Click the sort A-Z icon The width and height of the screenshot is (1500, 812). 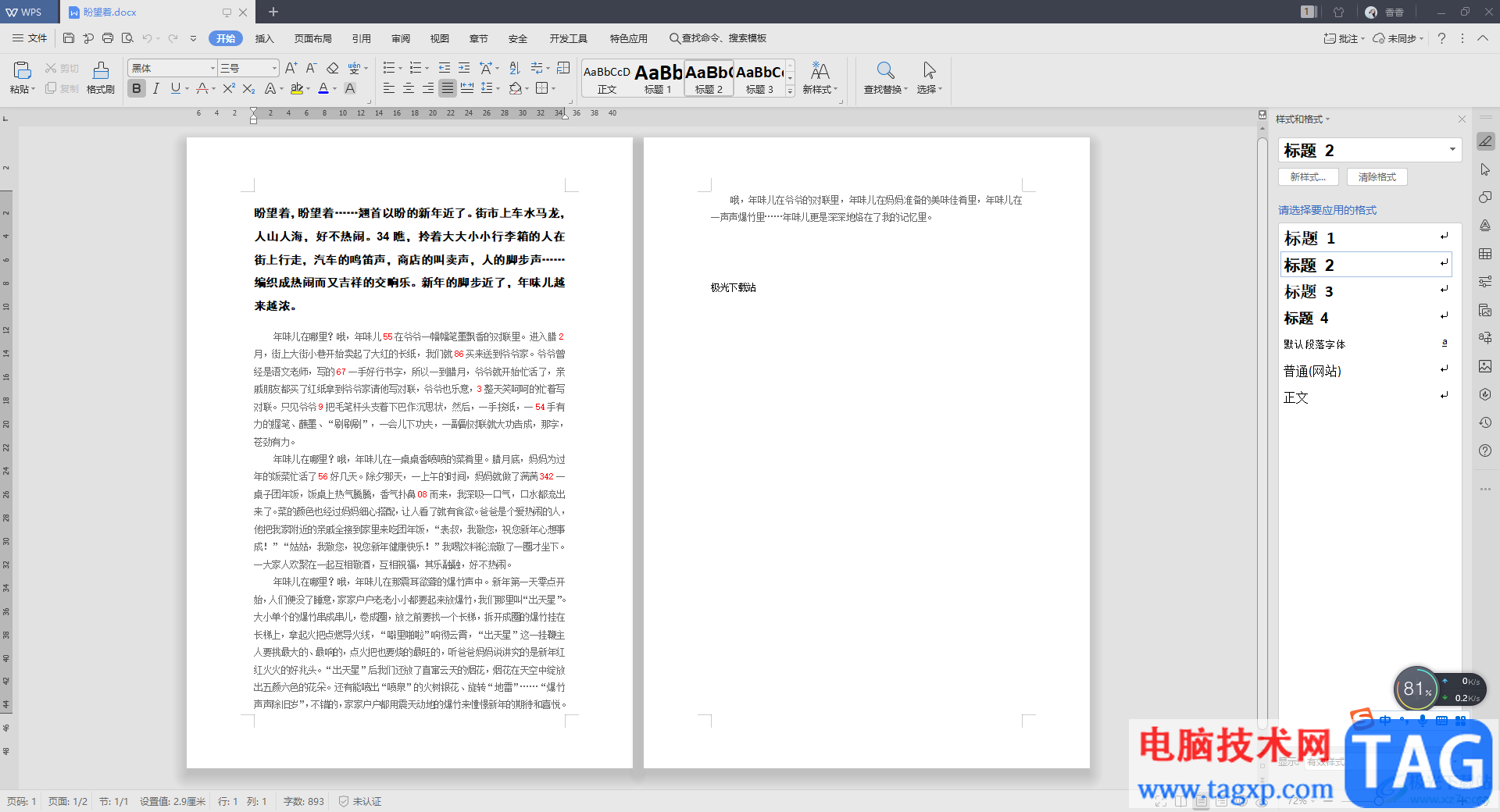[x=514, y=69]
